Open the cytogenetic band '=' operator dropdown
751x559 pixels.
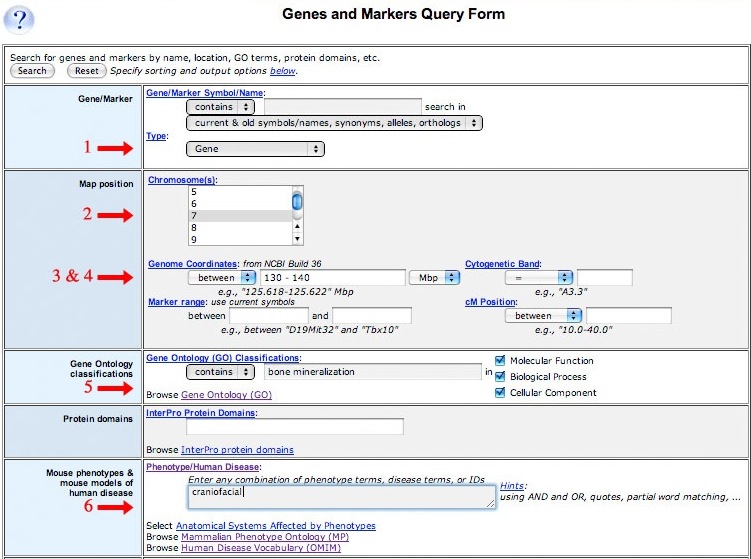tap(539, 278)
